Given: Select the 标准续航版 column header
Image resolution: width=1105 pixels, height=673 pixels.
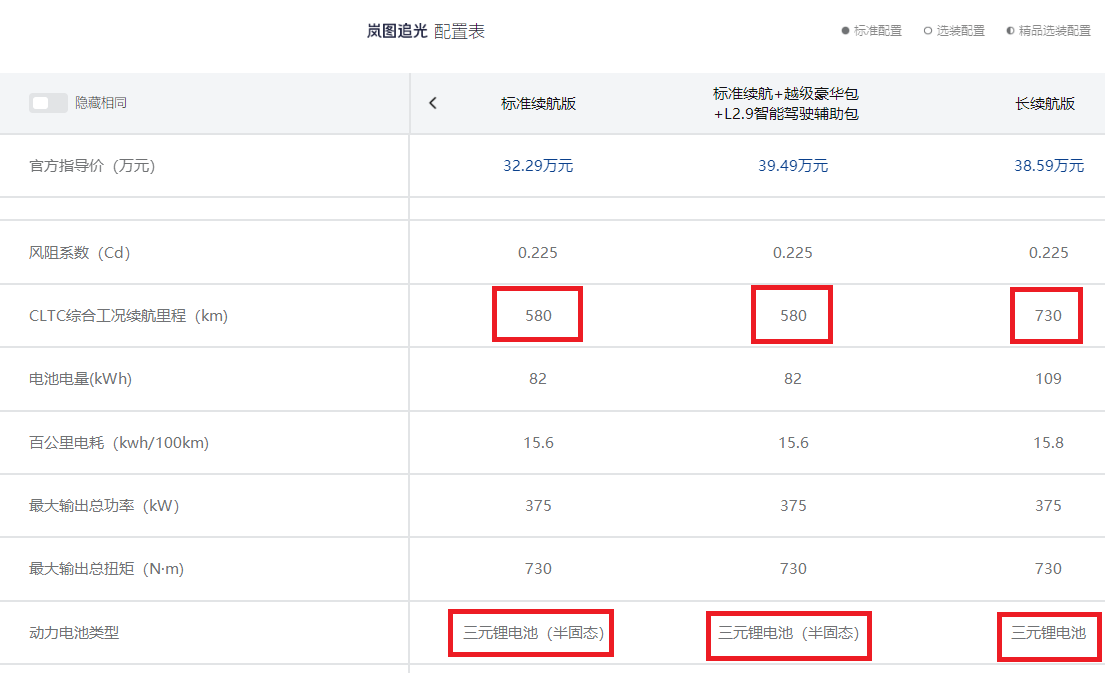Looking at the screenshot, I should point(538,103).
